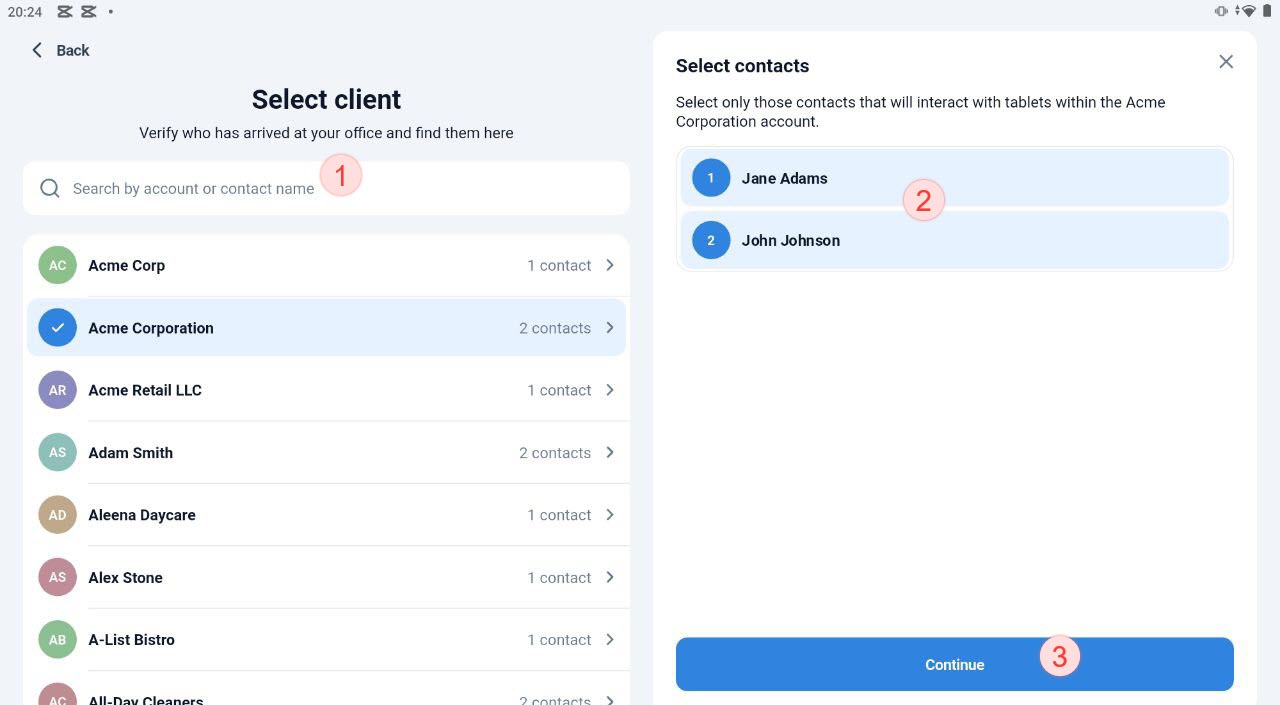
Task: Expand Acme Retail LLC chevron
Action: point(610,390)
